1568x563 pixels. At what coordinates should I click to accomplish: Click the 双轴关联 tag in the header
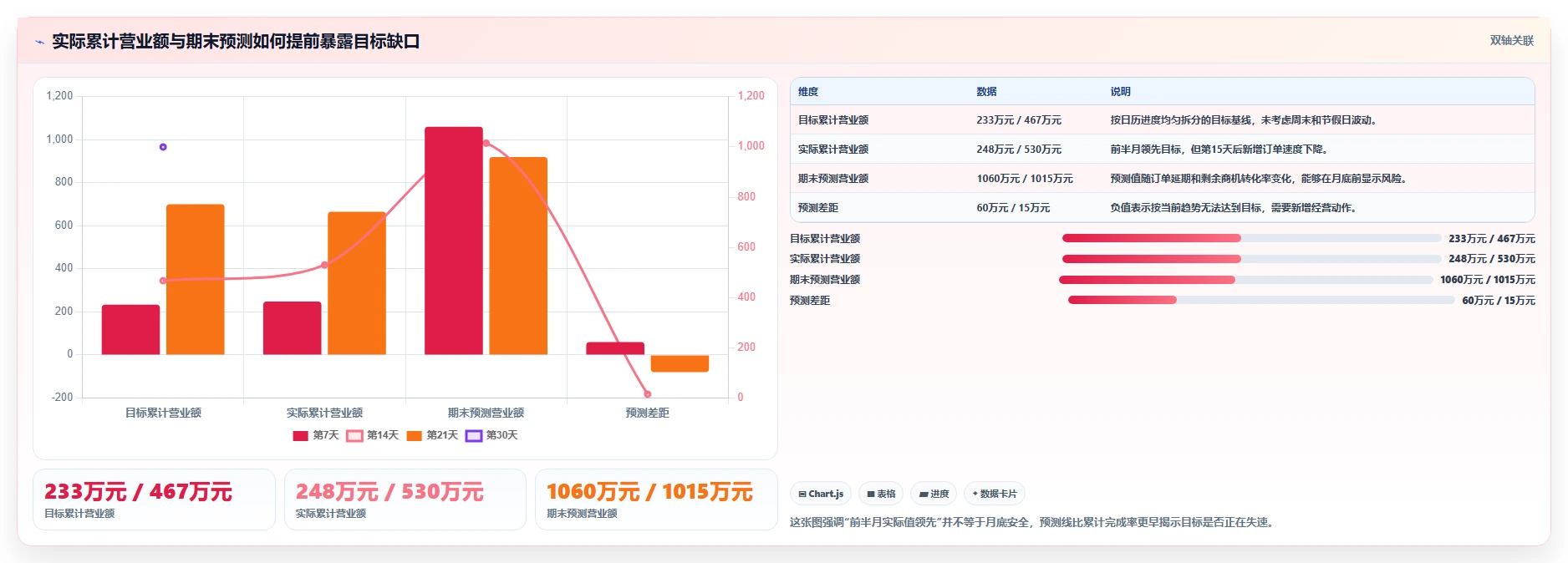pyautogui.click(x=1511, y=40)
